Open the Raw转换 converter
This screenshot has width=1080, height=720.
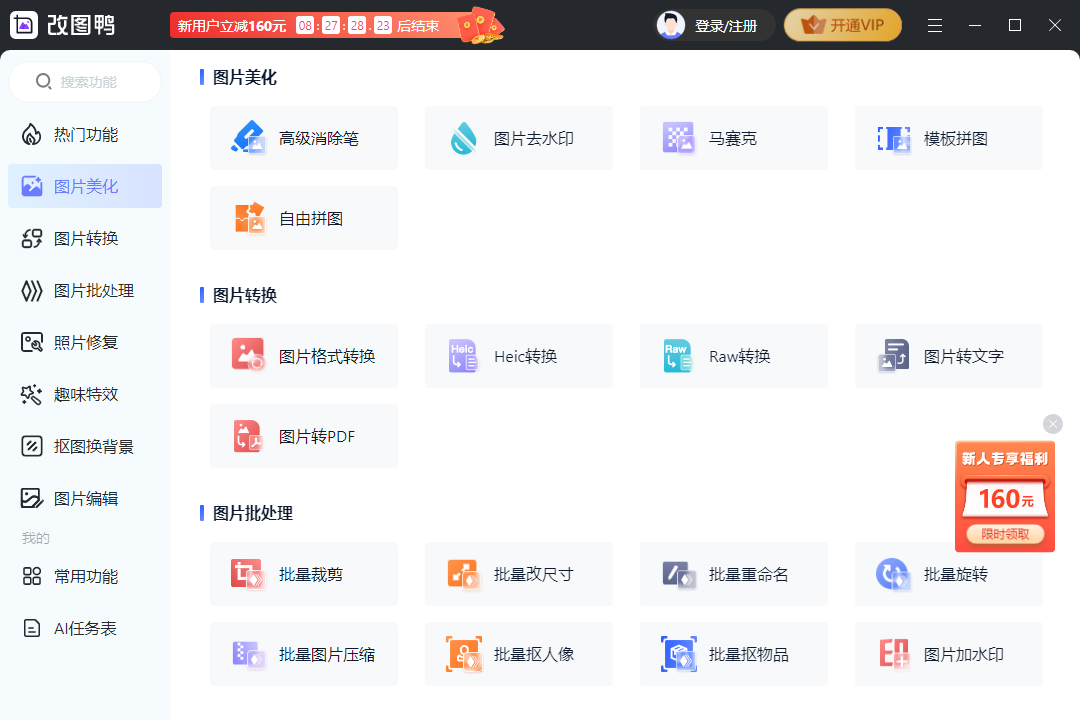[733, 356]
